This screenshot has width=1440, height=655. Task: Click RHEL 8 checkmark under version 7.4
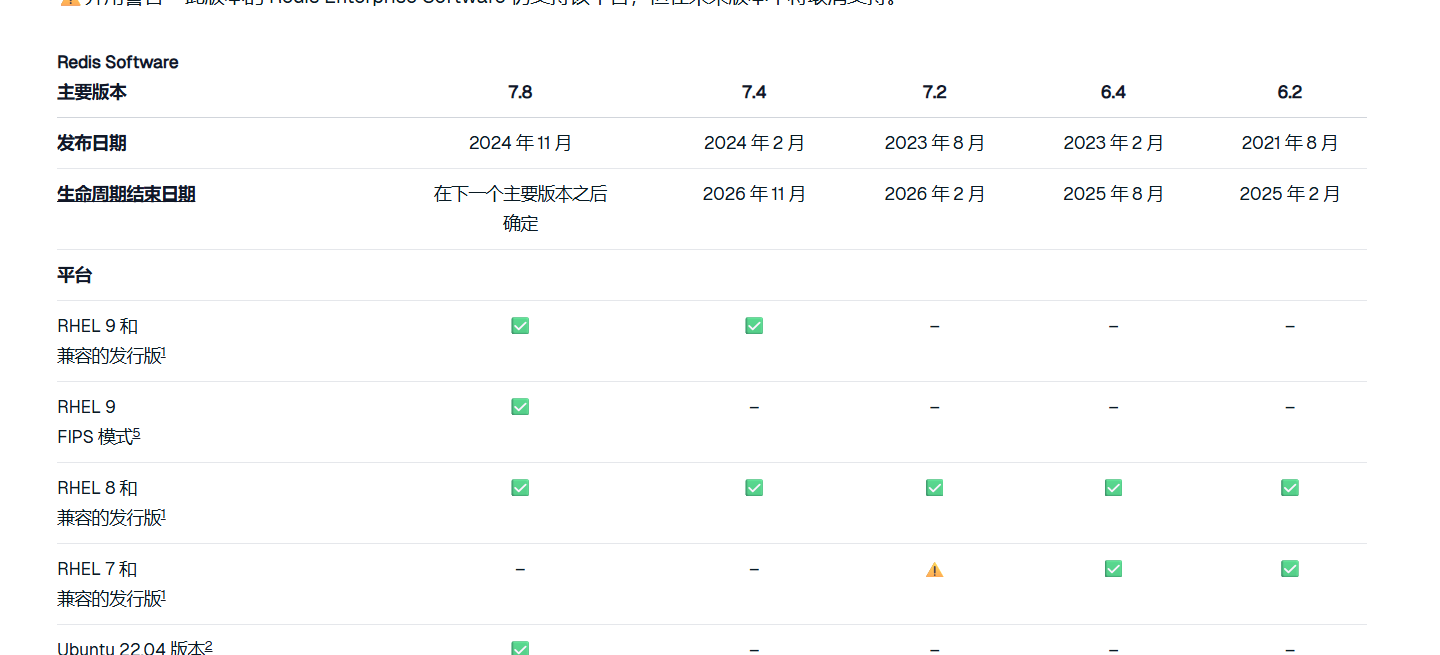click(754, 488)
